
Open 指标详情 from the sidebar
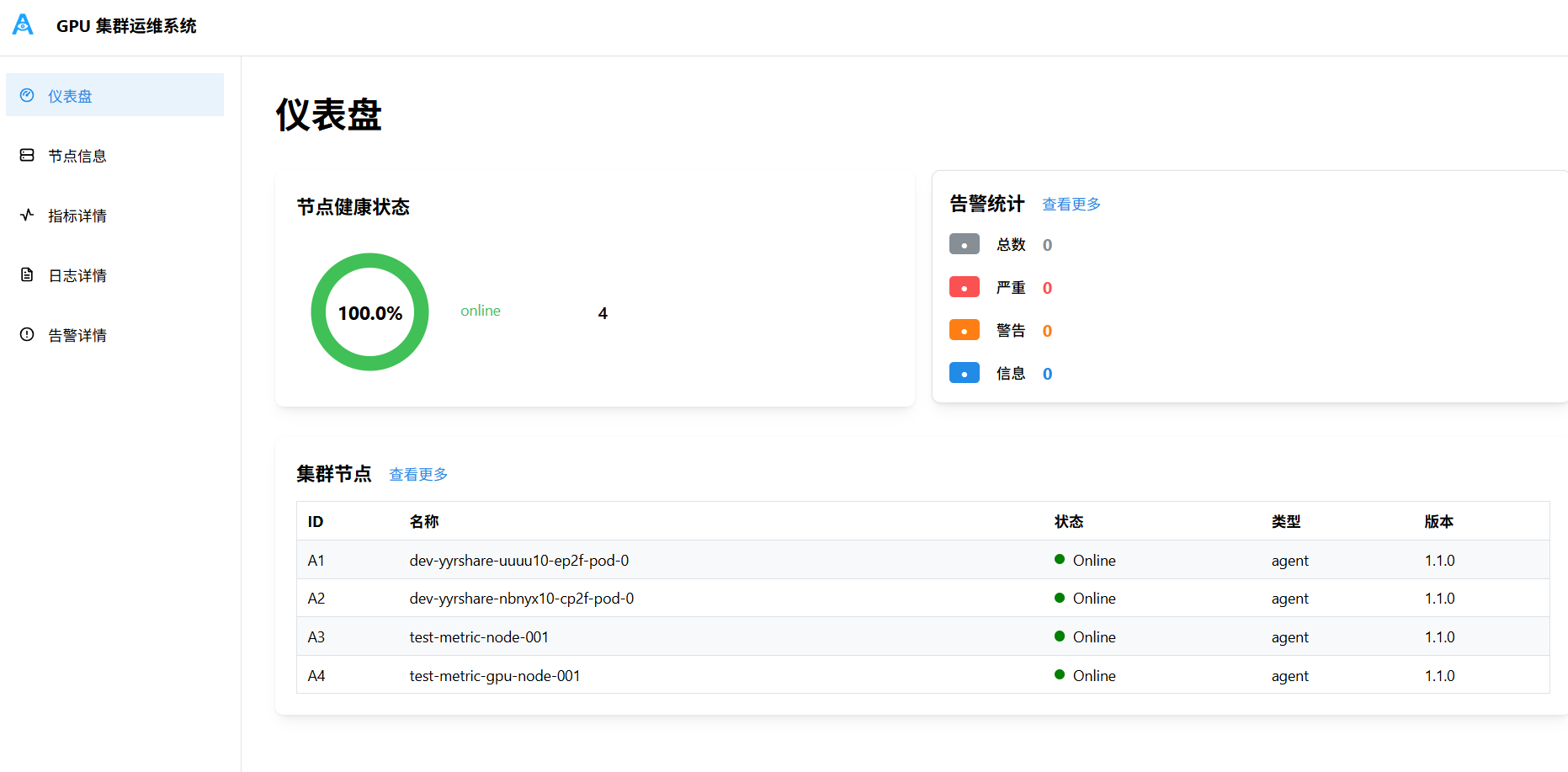pyautogui.click(x=114, y=215)
